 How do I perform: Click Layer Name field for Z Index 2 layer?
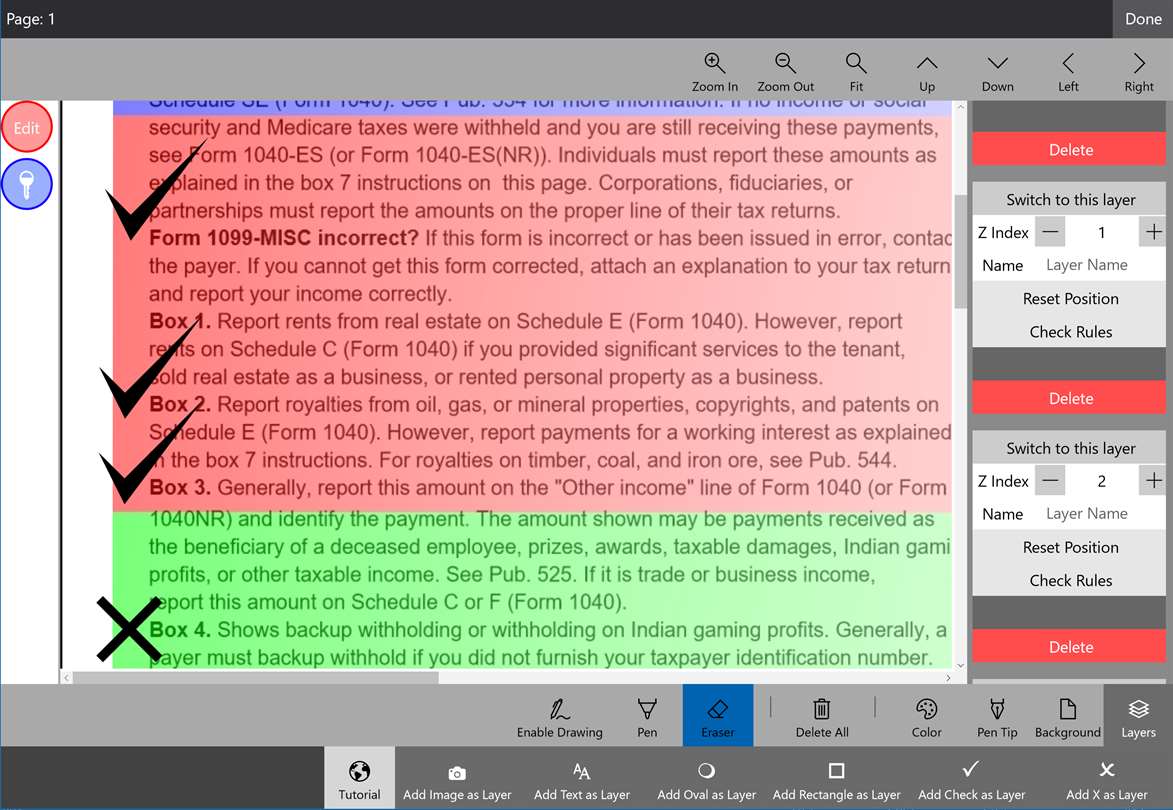1101,514
